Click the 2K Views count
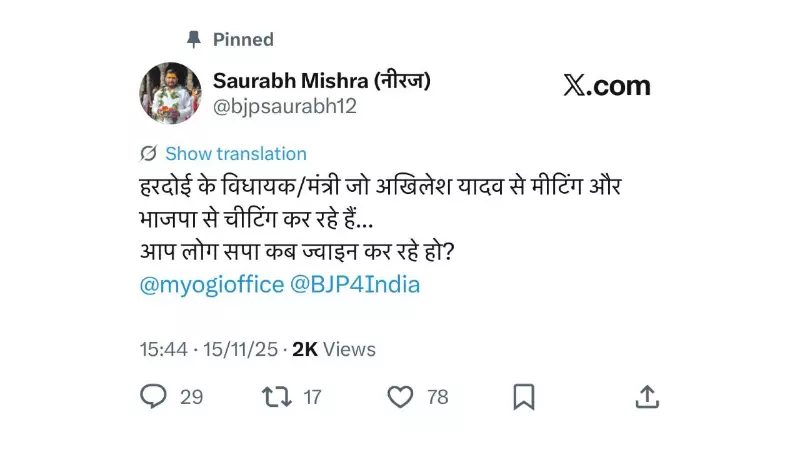The width and height of the screenshot is (800, 450). (333, 349)
